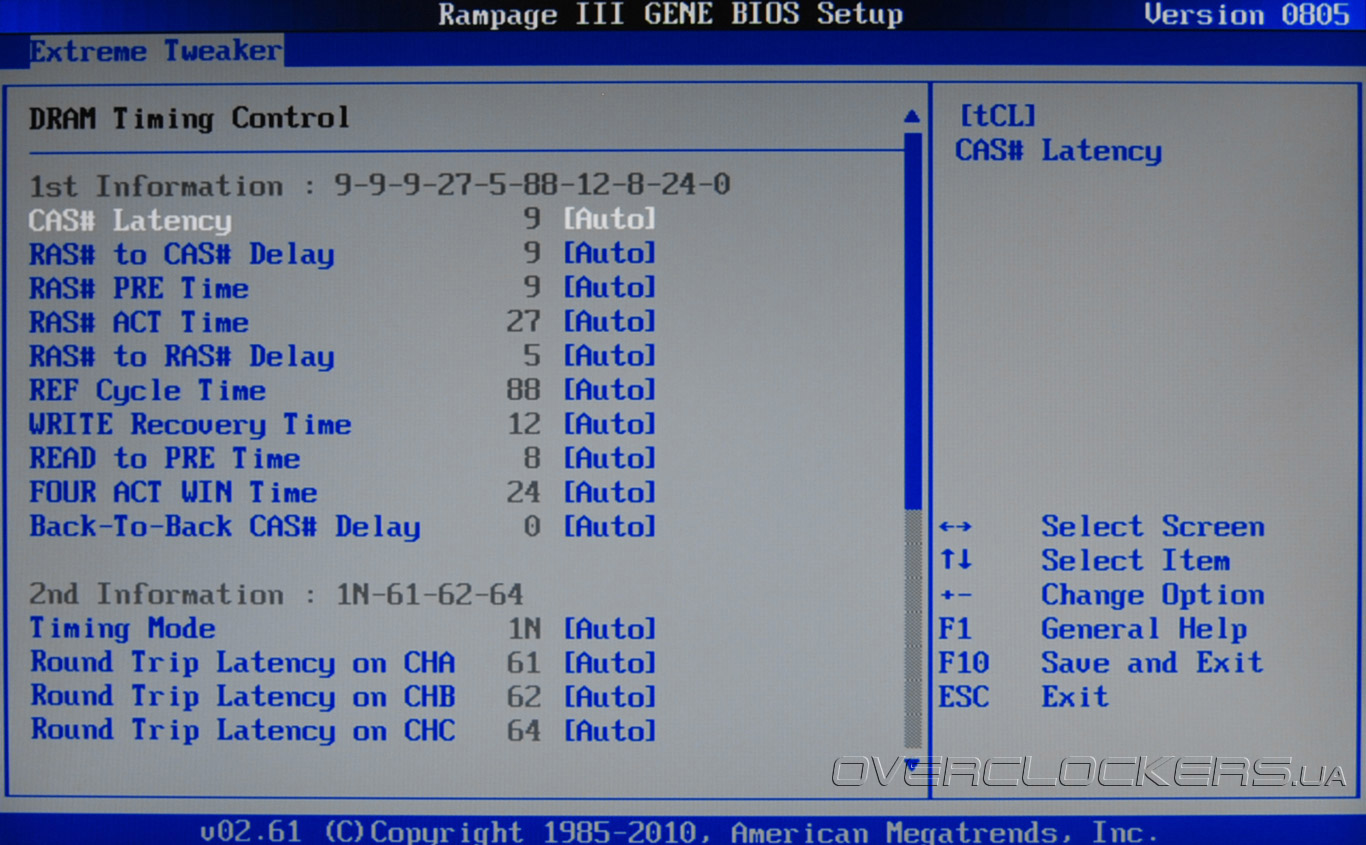
Task: Open the Extreme Tweaker tab
Action: pyautogui.click(x=156, y=51)
